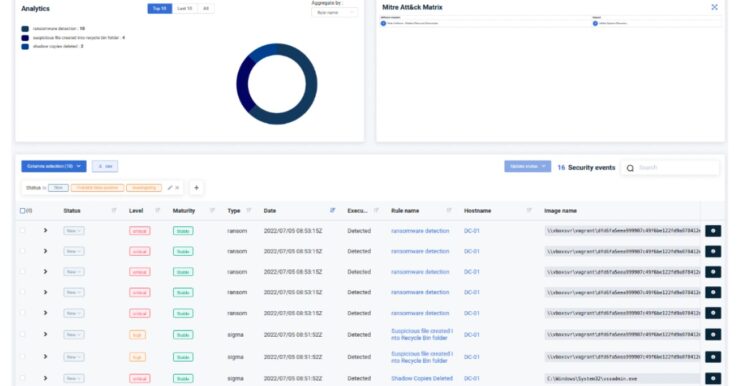Open the Enterprise selection dropdown button
Image resolution: width=738 pixels, height=386 pixels.
pos(54,166)
